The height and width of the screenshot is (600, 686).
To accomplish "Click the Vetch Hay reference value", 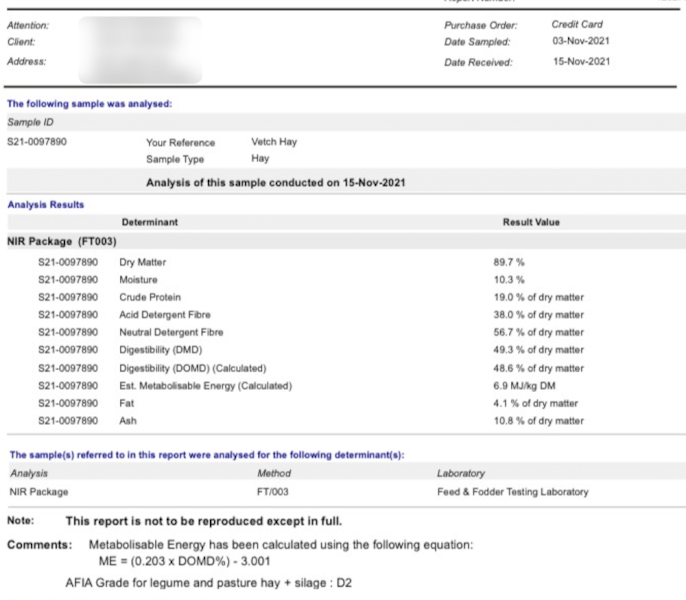I will pyautogui.click(x=273, y=142).
